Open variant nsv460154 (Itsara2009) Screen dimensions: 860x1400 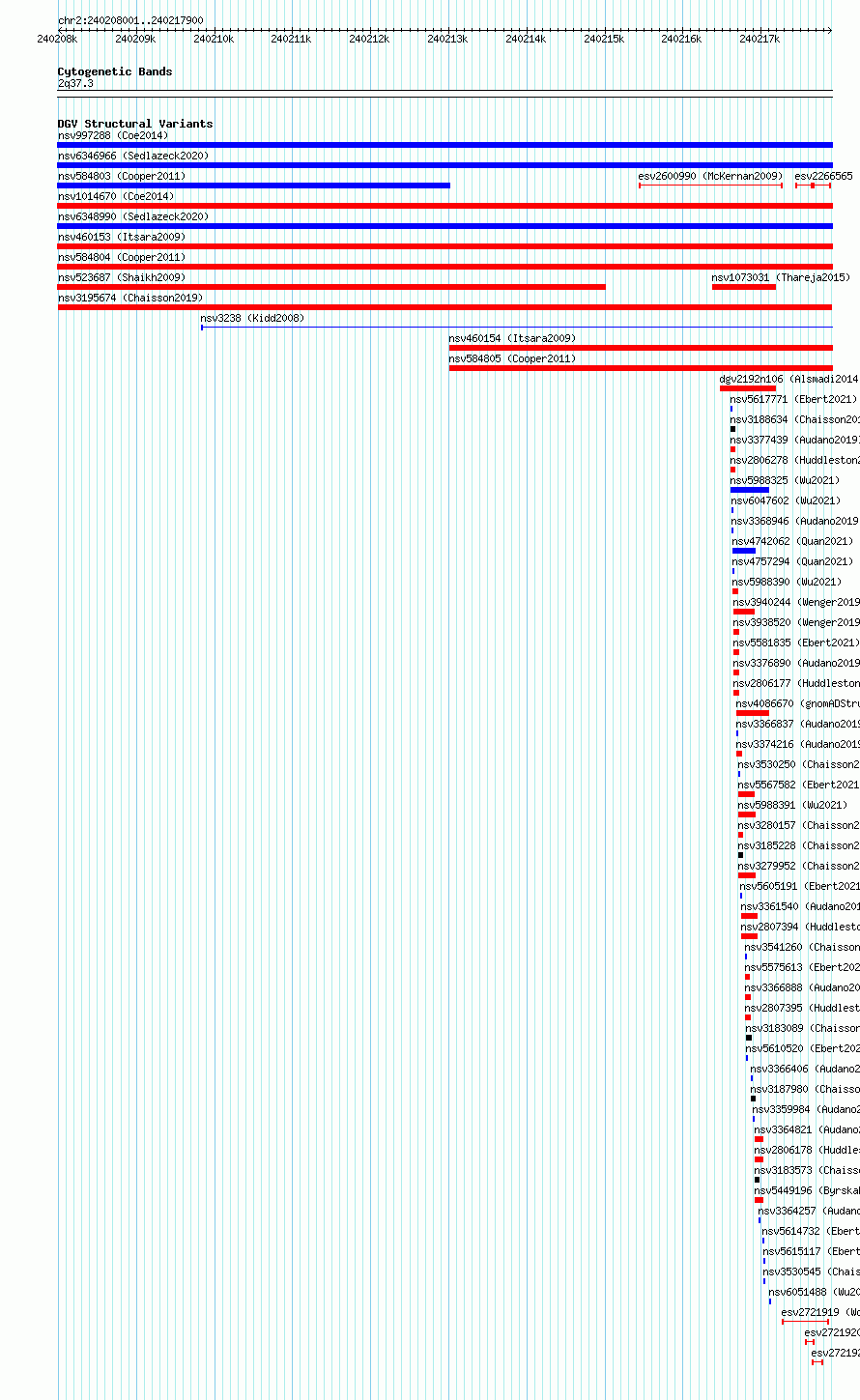tap(512, 338)
